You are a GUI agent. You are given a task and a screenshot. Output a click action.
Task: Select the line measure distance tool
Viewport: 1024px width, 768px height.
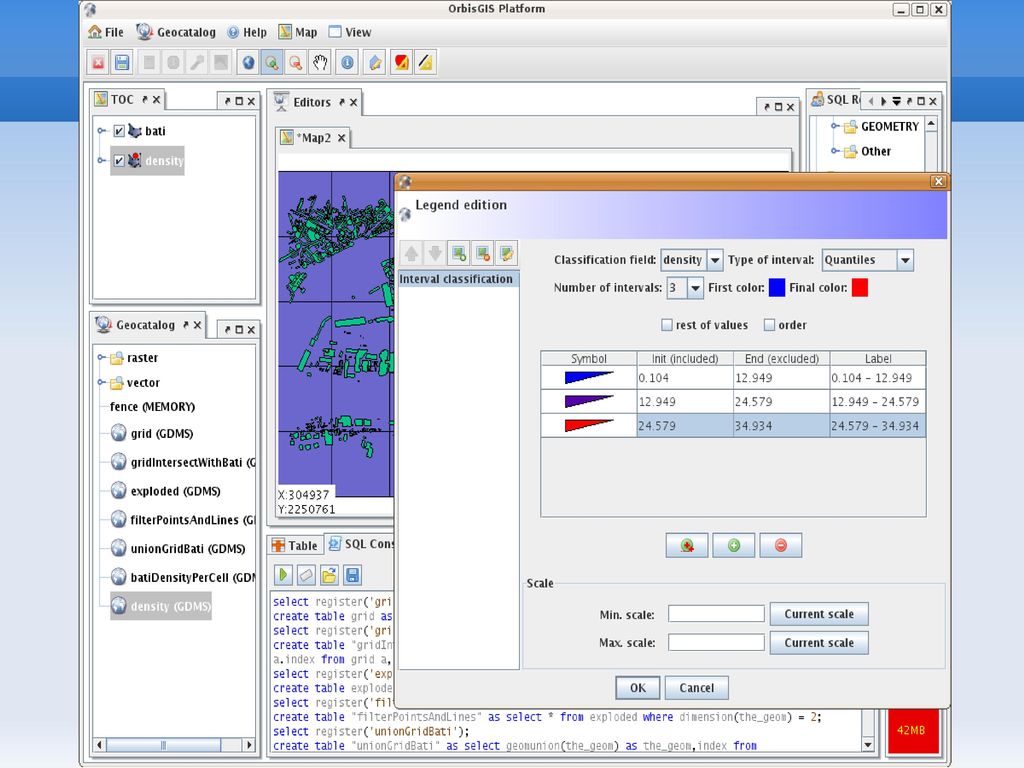[x=425, y=63]
